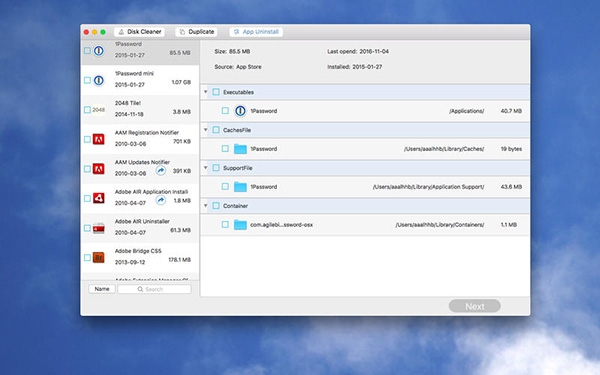Check the 1Password app checkbox in the app list

point(87,51)
